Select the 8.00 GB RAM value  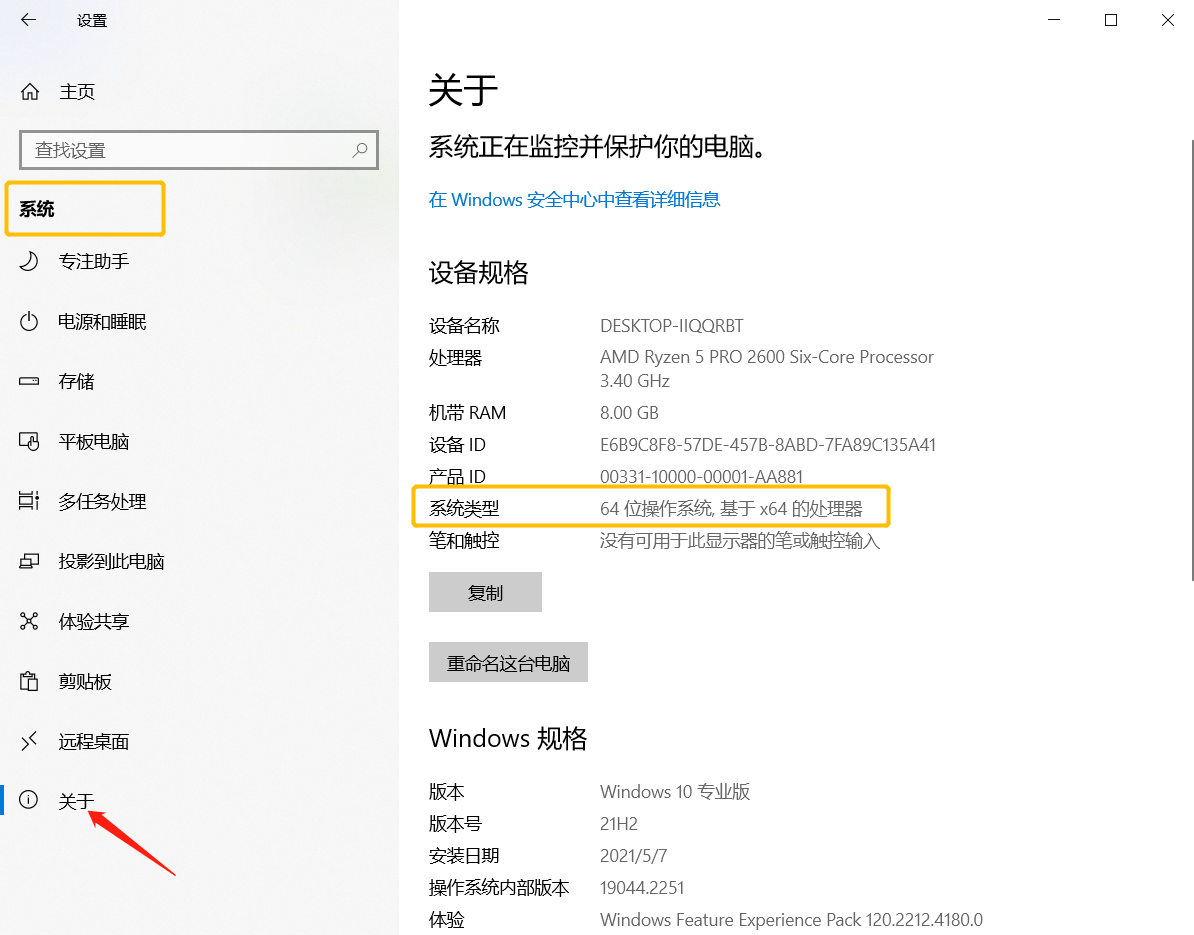(629, 413)
